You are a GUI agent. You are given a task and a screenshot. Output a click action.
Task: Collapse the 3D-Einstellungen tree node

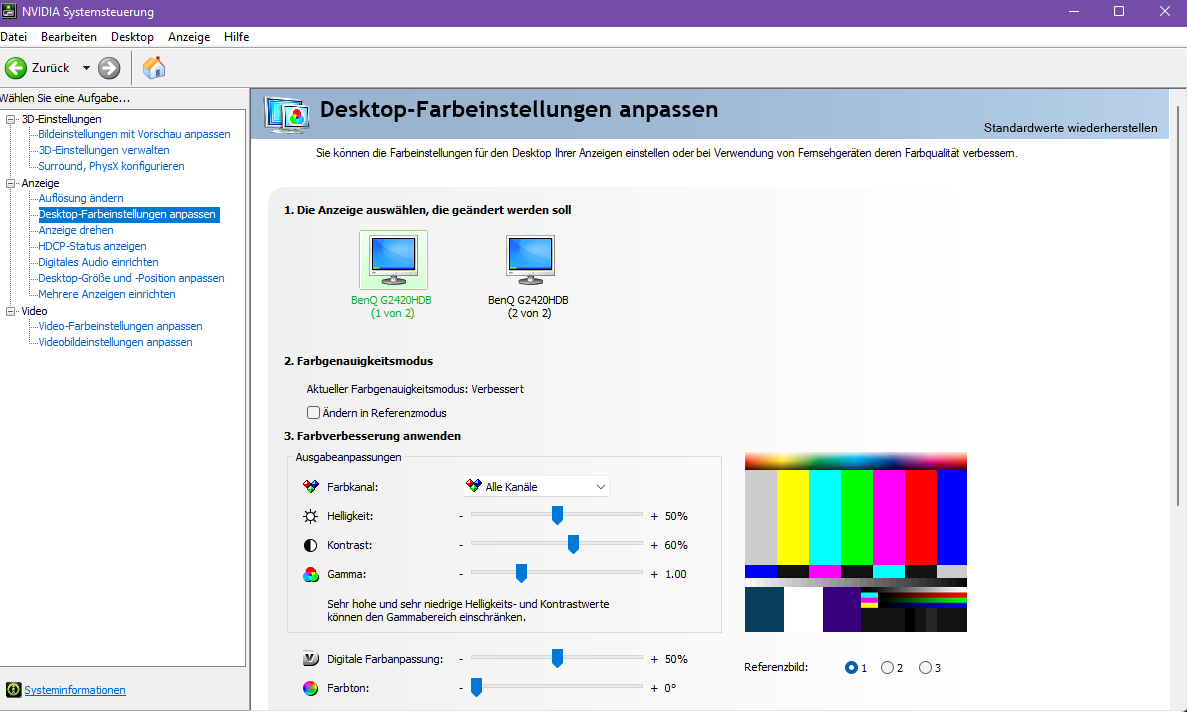[x=11, y=119]
